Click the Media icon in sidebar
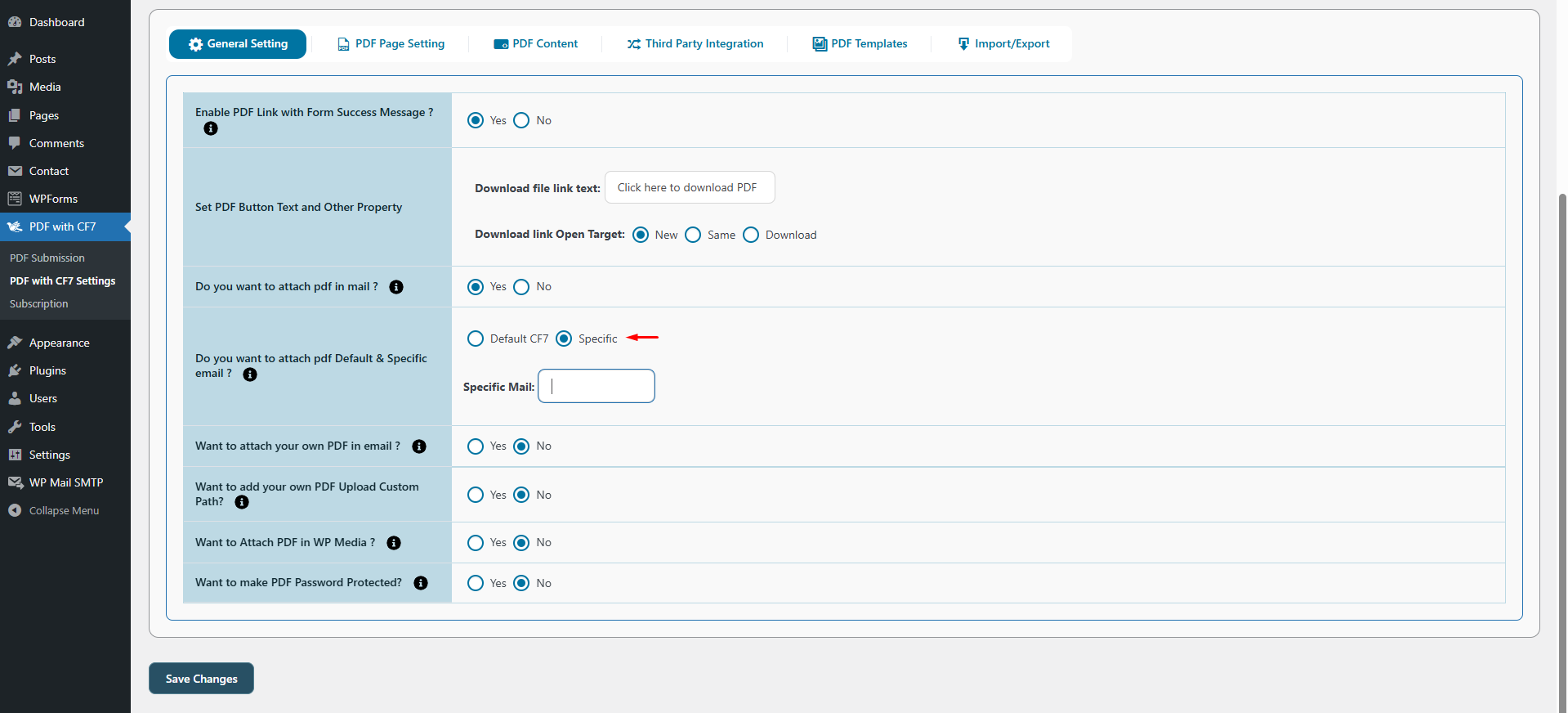This screenshot has height=713, width=1568. [x=15, y=87]
